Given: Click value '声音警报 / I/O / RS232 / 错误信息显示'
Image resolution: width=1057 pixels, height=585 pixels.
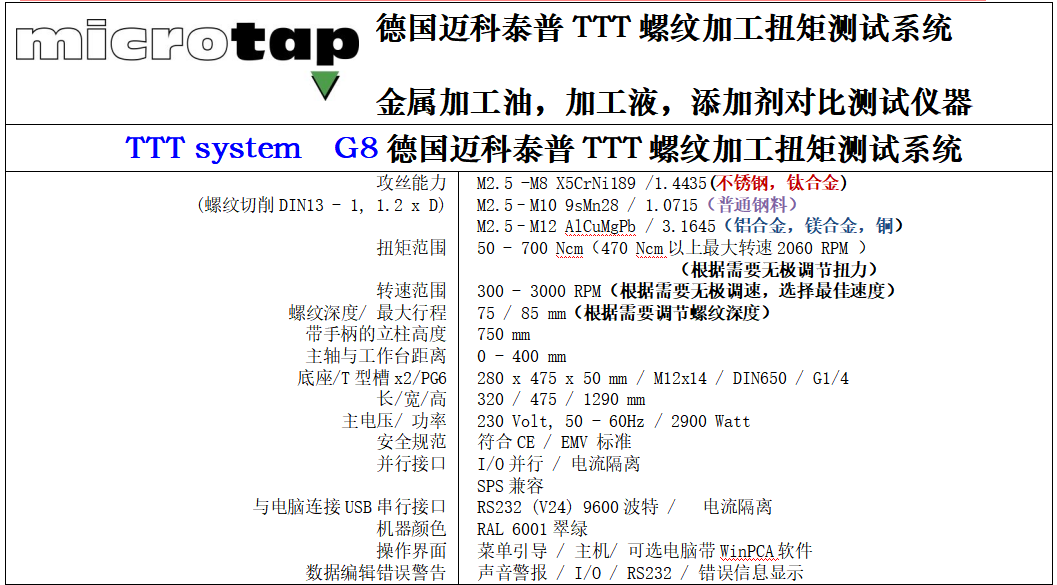Looking at the screenshot, I should tap(640, 572).
